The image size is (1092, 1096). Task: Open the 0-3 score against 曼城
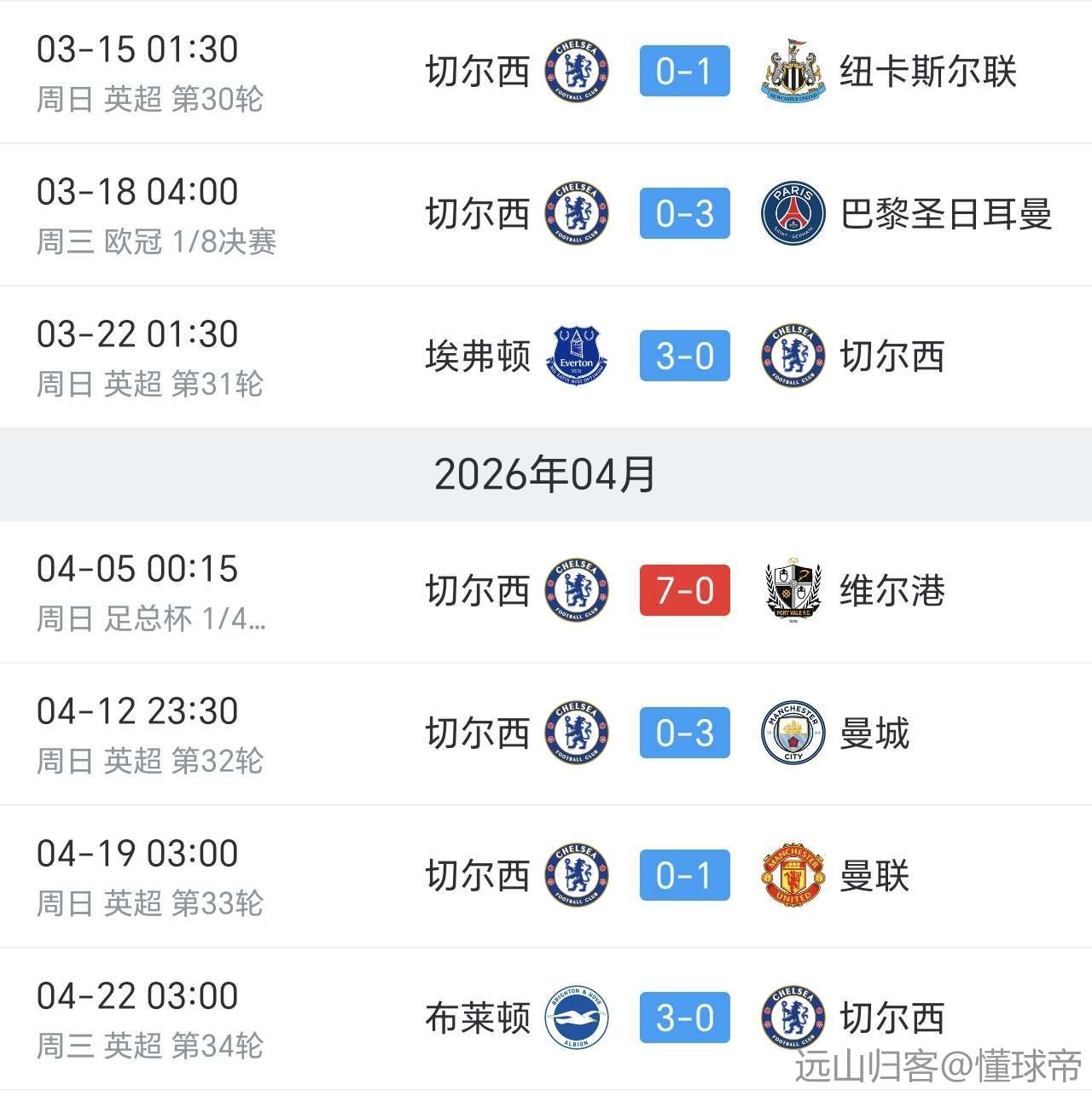pyautogui.click(x=685, y=733)
